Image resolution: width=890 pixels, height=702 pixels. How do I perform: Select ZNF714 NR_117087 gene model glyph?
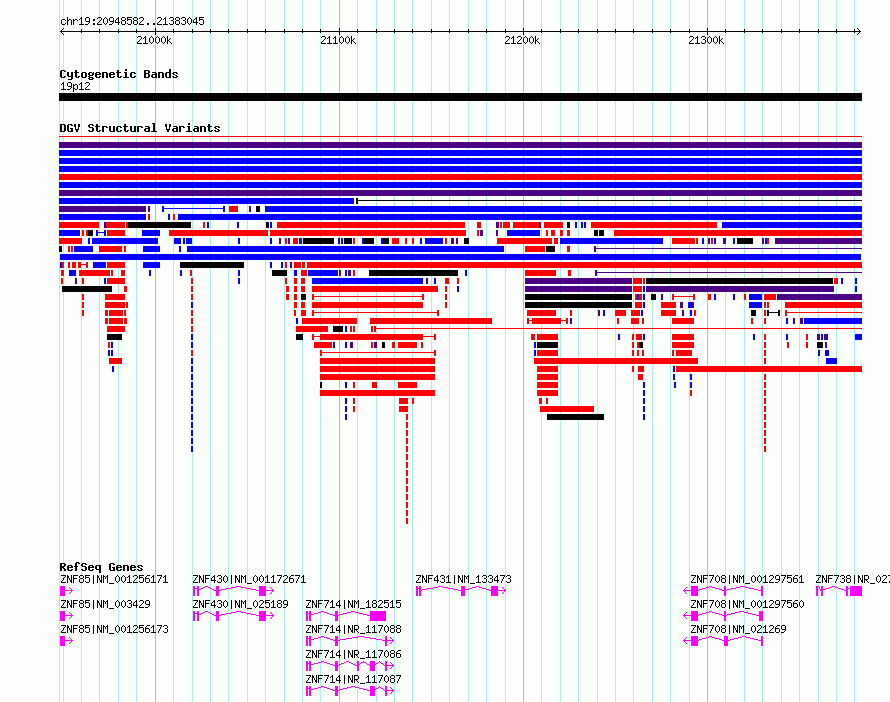tap(350, 691)
